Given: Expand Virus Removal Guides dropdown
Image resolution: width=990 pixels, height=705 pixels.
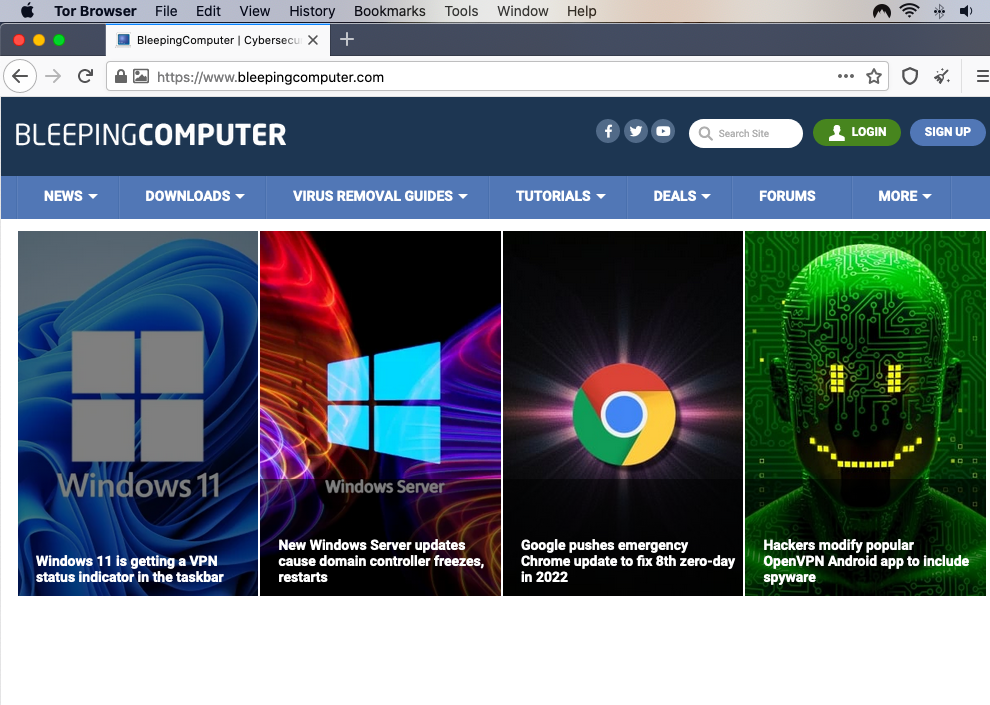Looking at the screenshot, I should click(380, 196).
